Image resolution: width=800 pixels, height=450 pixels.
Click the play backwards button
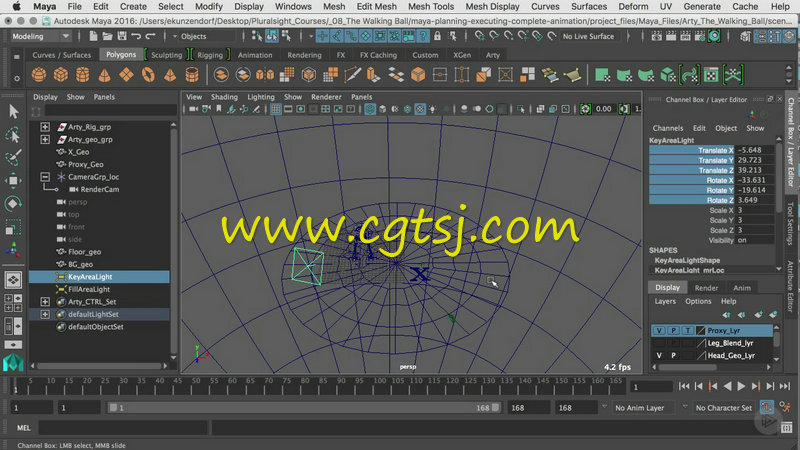point(728,386)
